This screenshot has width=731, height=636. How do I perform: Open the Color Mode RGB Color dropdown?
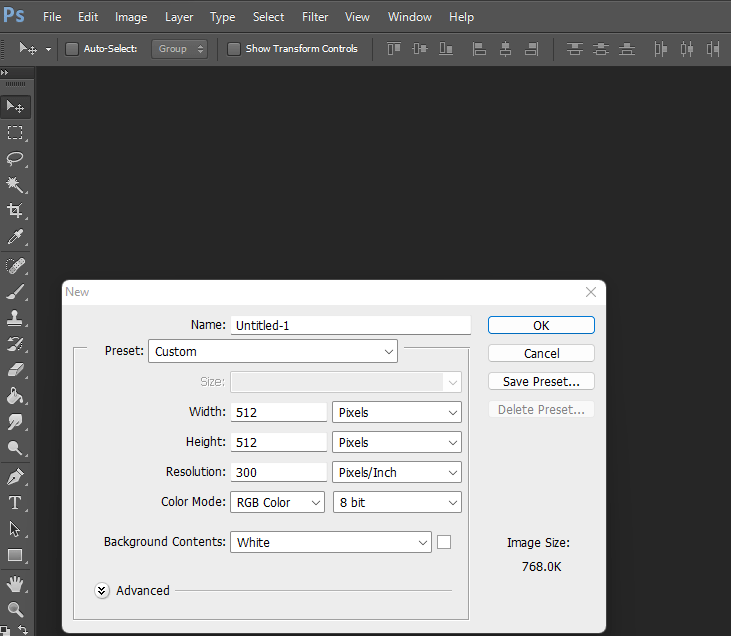pos(277,502)
